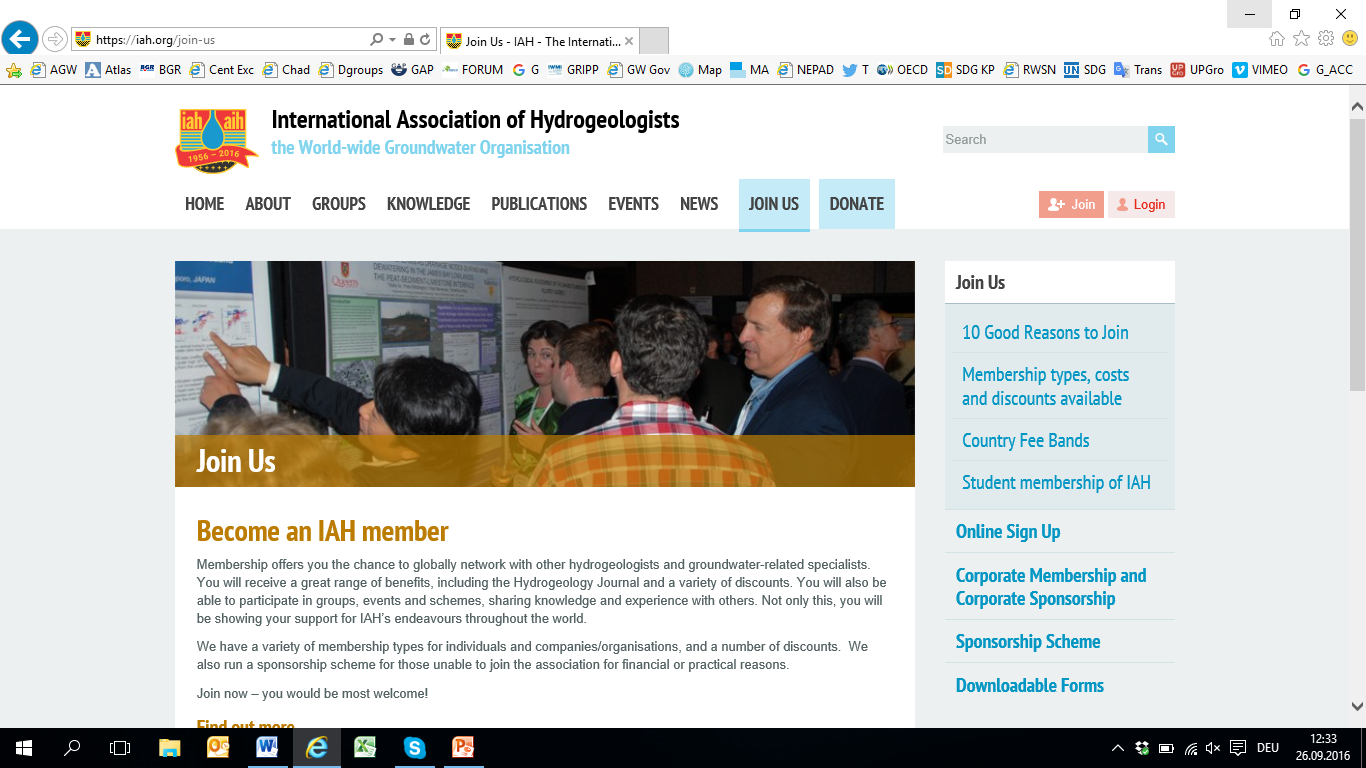Click the browser back arrow button
Screen dimensions: 1366x768
[20, 39]
